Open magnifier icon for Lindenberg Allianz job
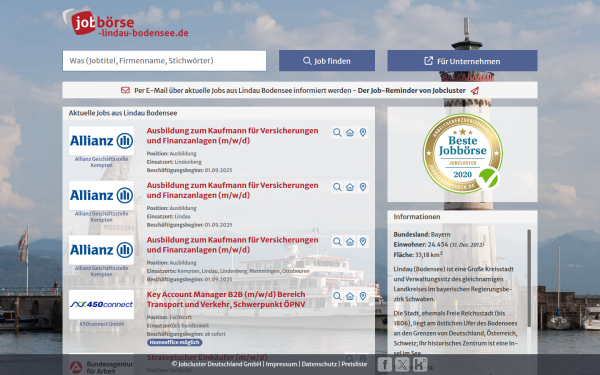 [x=337, y=132]
